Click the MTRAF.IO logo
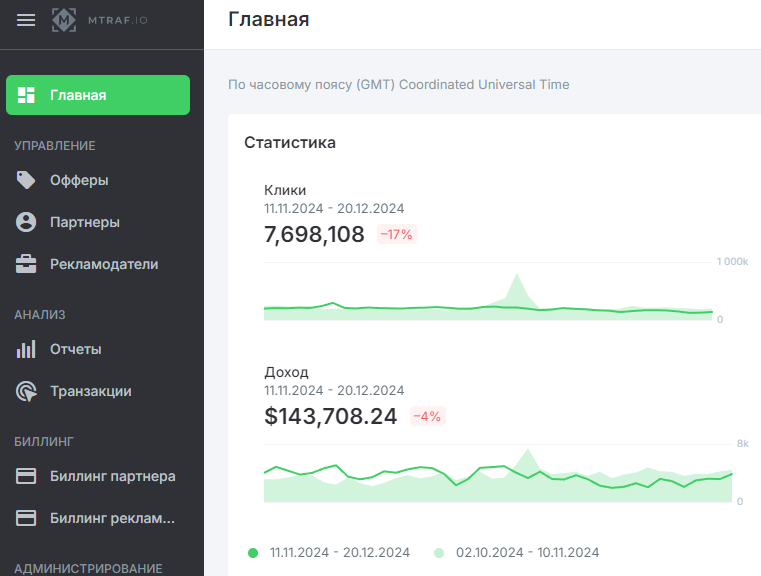This screenshot has height=576, width=761. (x=99, y=20)
